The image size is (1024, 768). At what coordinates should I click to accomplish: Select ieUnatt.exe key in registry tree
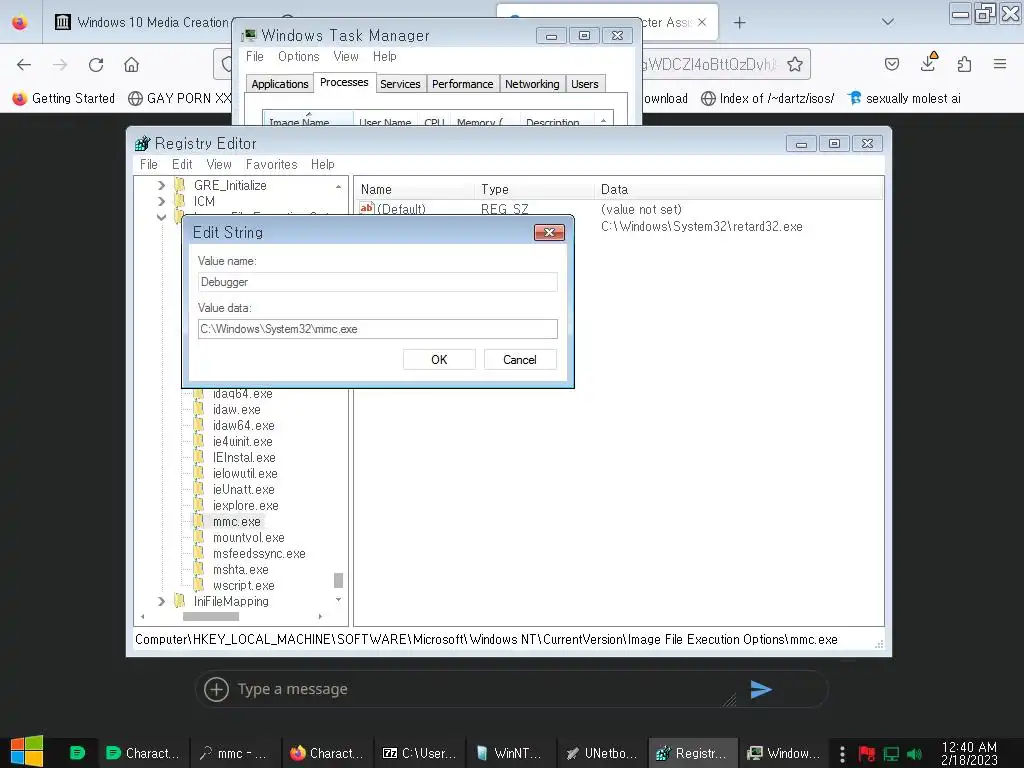pos(243,490)
